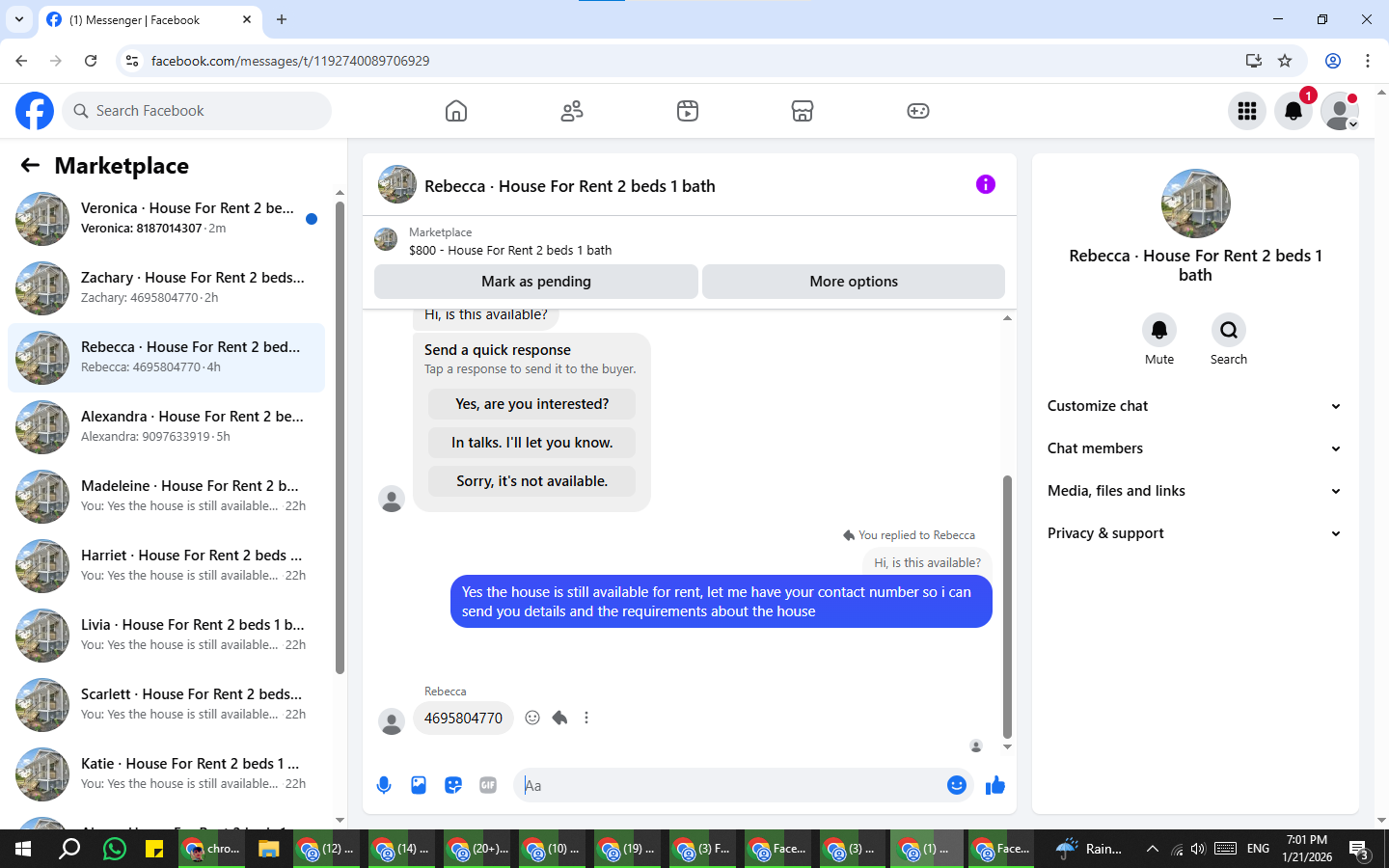Open conversation information purple icon

(985, 184)
